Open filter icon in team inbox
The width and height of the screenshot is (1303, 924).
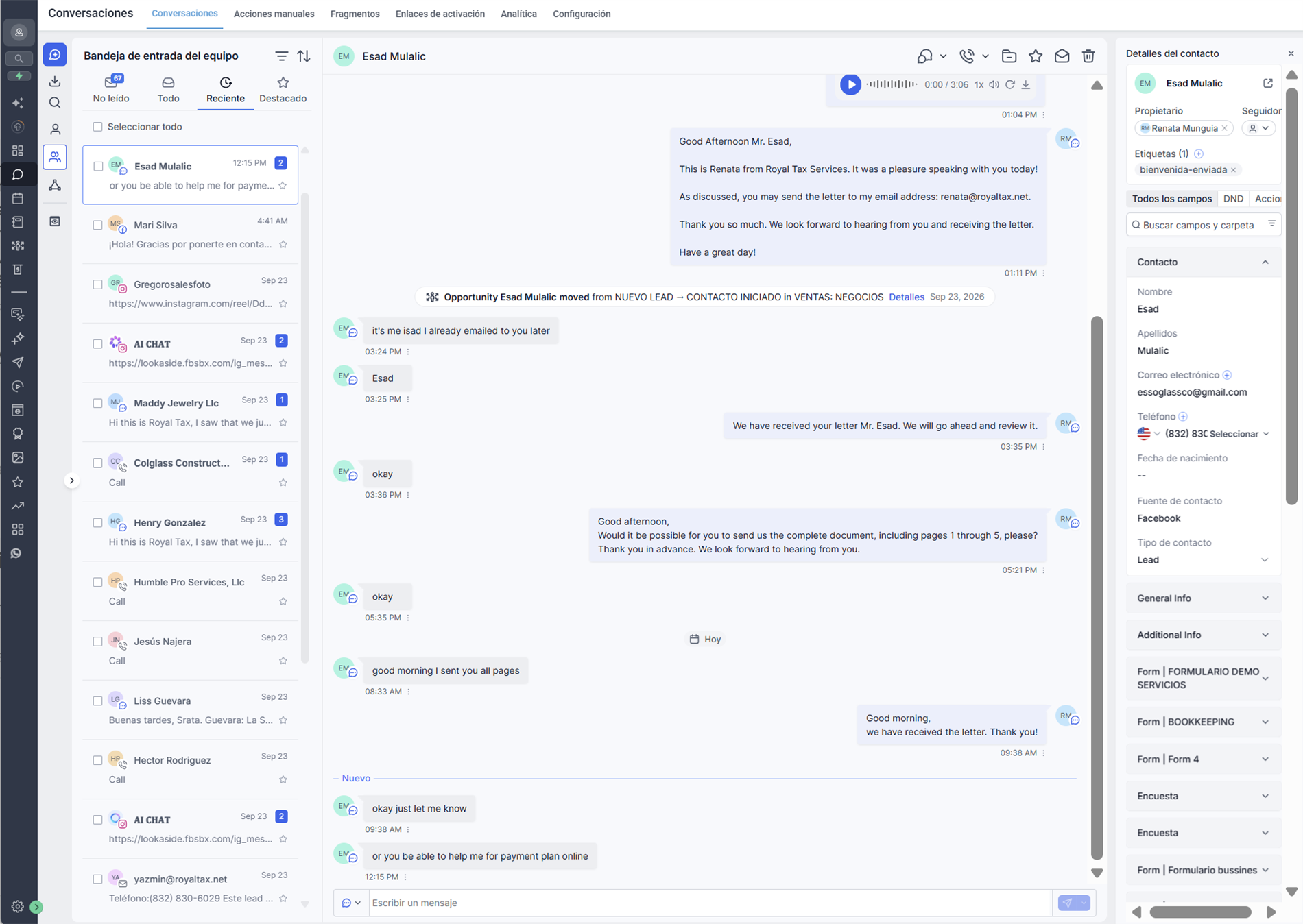(x=281, y=56)
